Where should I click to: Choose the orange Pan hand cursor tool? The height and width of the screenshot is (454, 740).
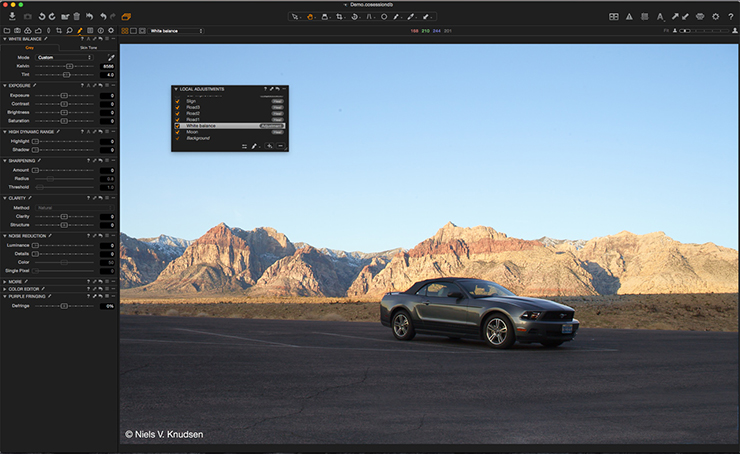310,17
